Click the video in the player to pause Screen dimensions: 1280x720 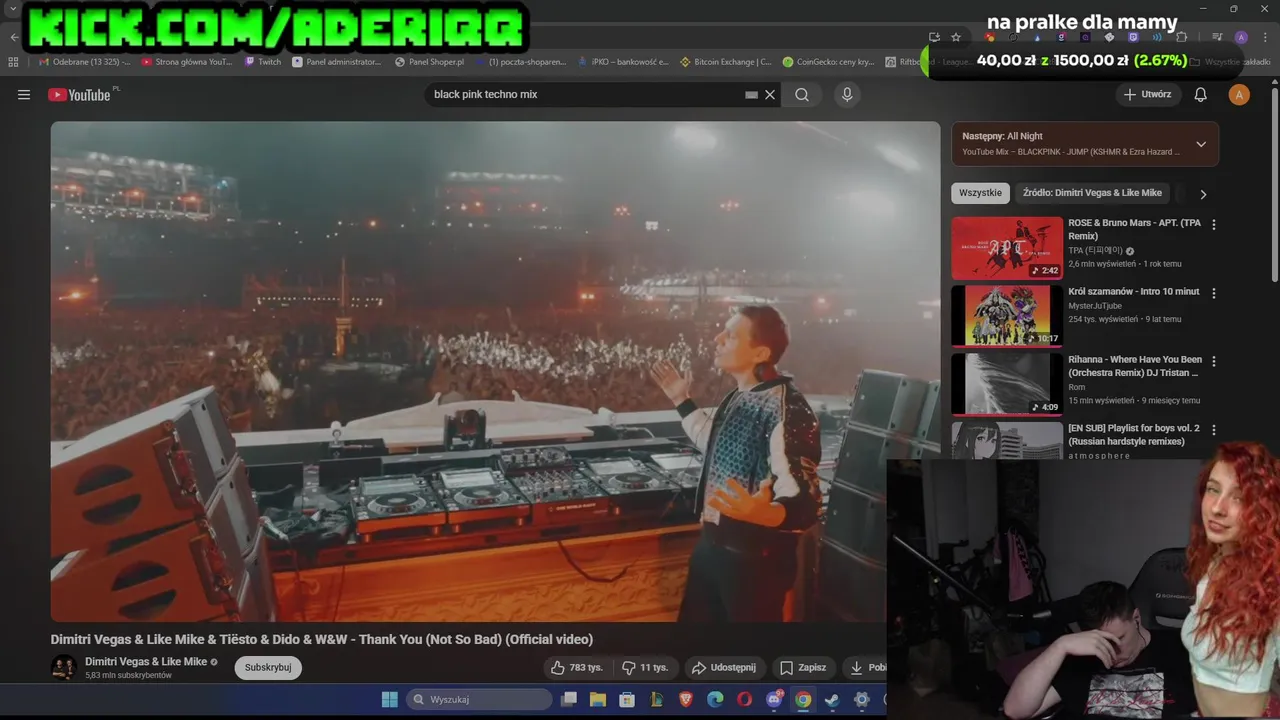click(495, 371)
